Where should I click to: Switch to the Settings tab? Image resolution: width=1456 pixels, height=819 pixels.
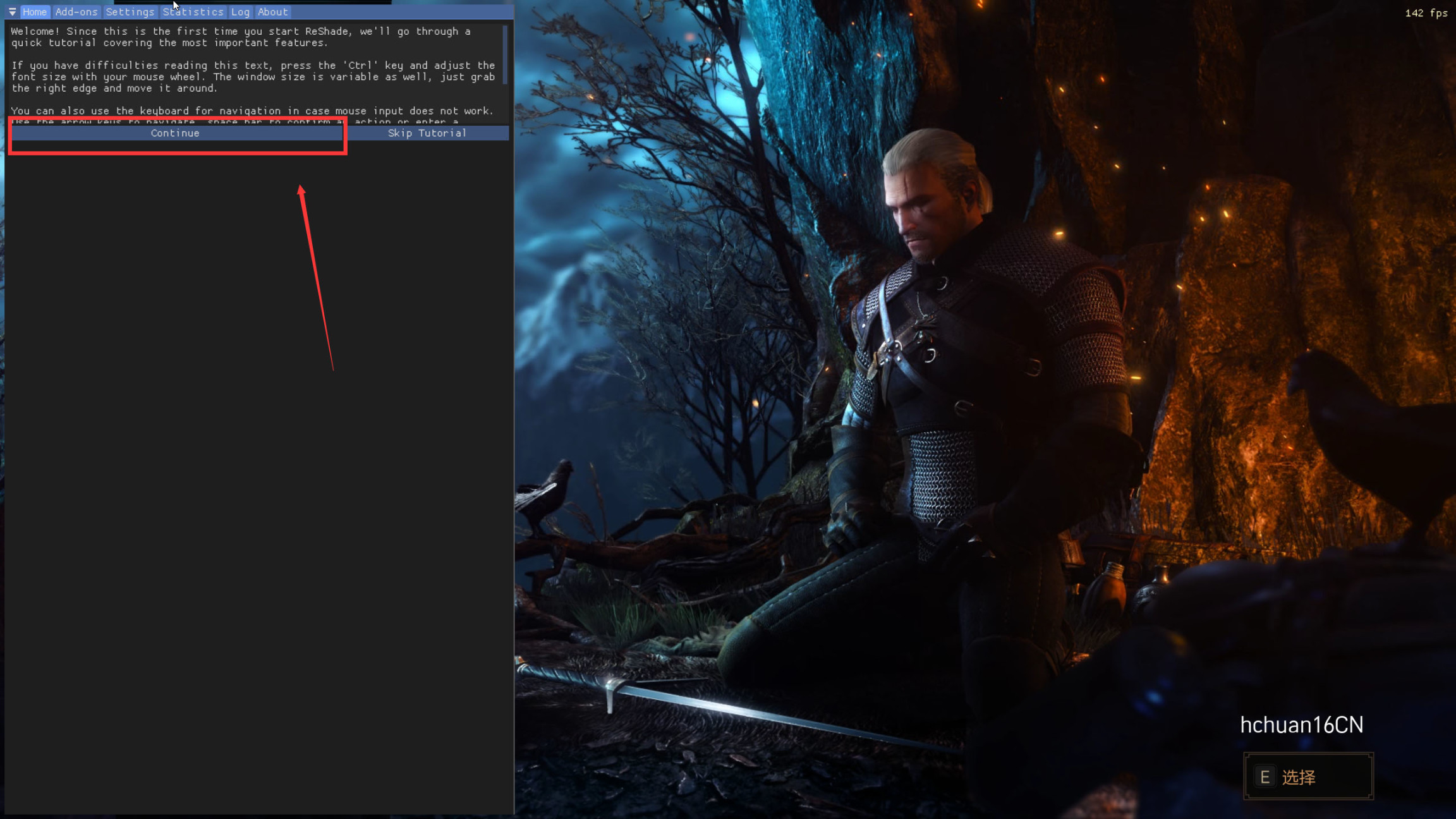pos(130,11)
